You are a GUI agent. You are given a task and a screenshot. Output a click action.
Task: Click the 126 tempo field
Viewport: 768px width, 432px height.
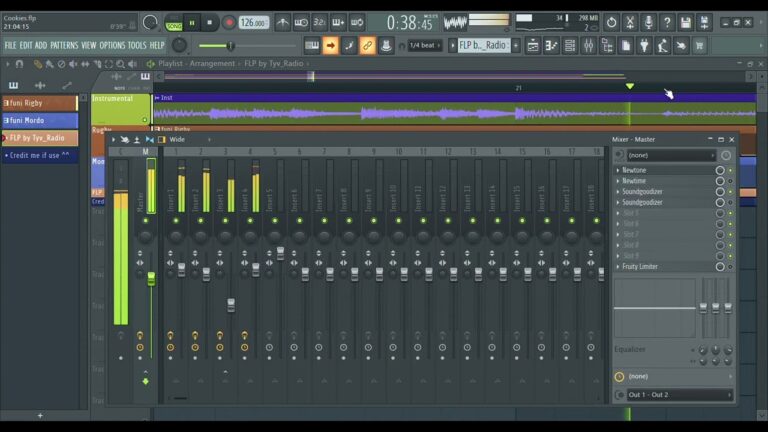(253, 23)
